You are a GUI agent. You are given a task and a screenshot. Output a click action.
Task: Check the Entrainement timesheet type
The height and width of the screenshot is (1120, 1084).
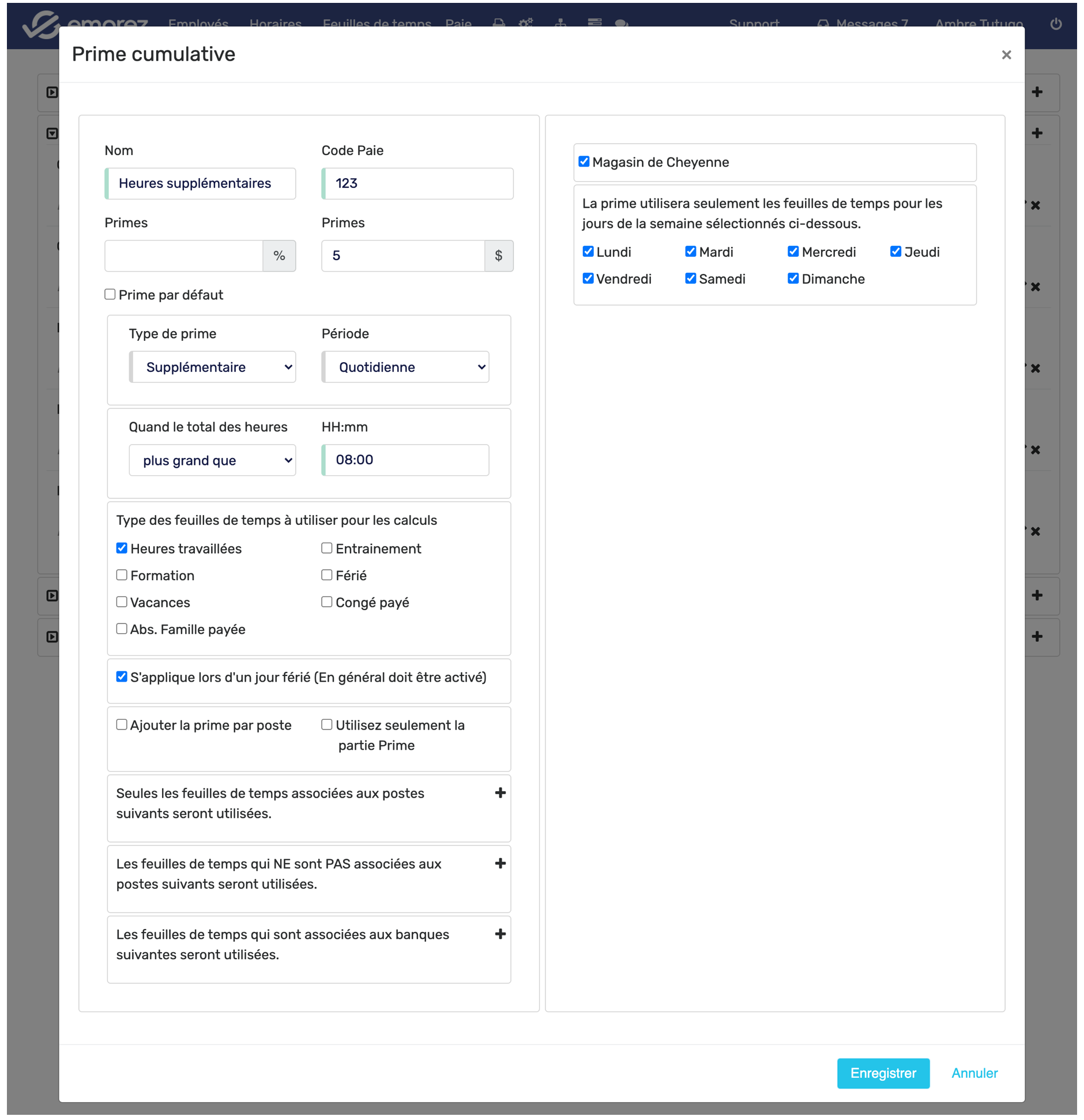[327, 548]
